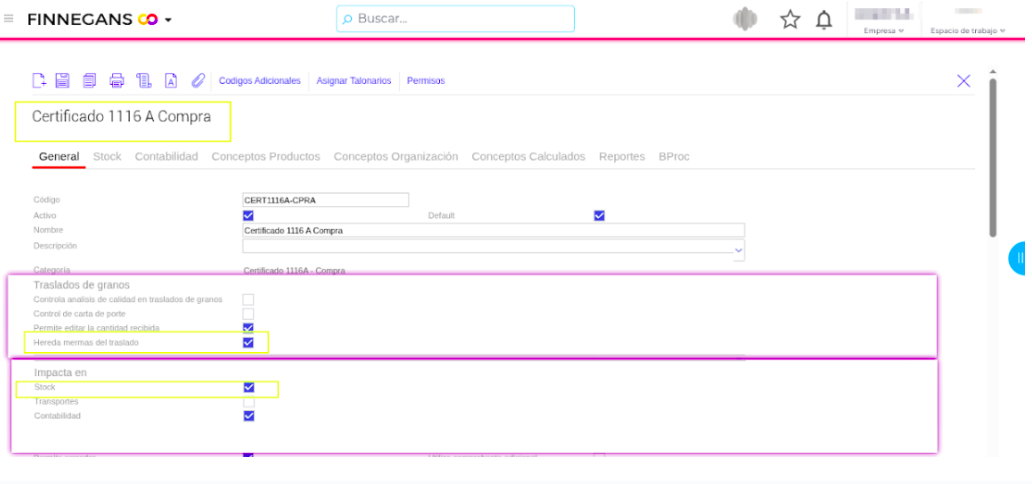The width and height of the screenshot is (1032, 484).
Task: Toggle Impacta en Contabilidad checkbox
Action: point(249,416)
